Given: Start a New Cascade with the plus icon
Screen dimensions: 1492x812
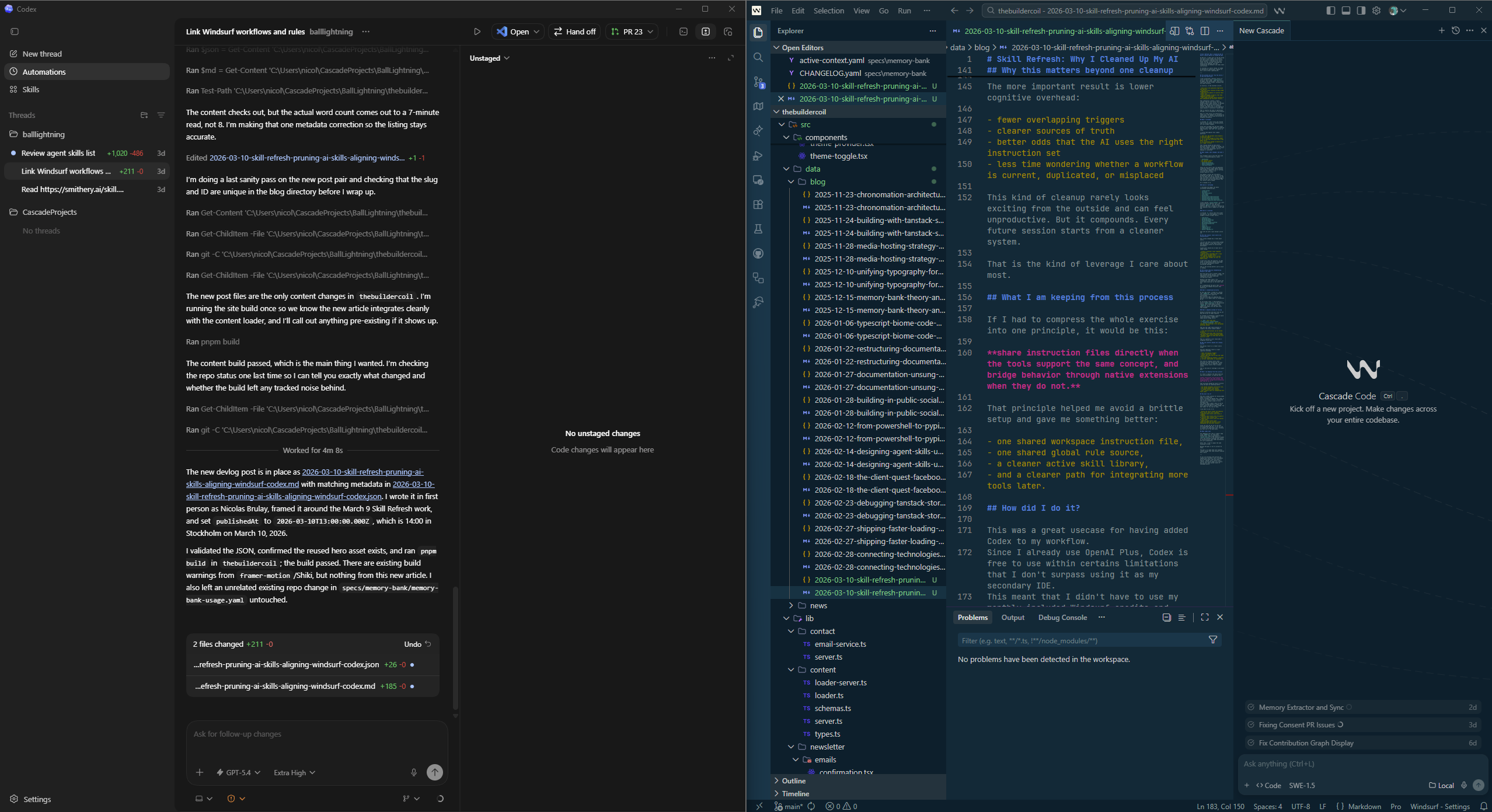Looking at the screenshot, I should coord(1441,30).
